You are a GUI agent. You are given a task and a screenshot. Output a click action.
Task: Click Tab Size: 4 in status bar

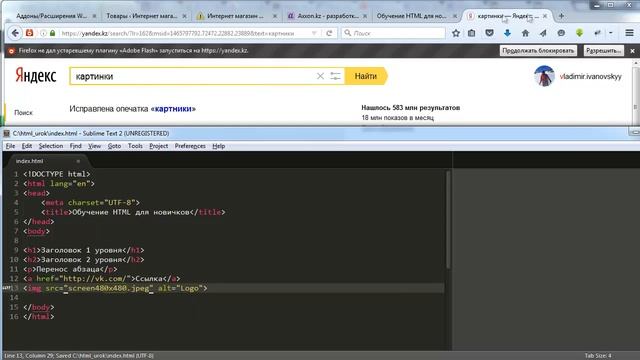[598, 356]
